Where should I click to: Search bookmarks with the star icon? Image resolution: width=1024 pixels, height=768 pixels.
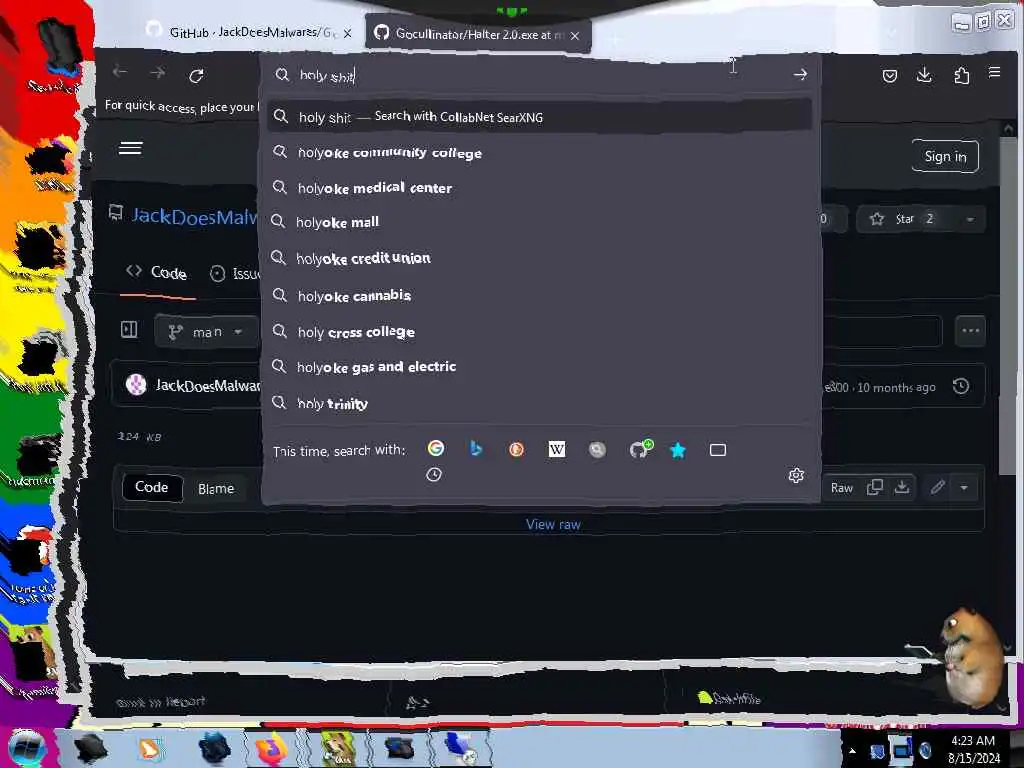click(678, 450)
